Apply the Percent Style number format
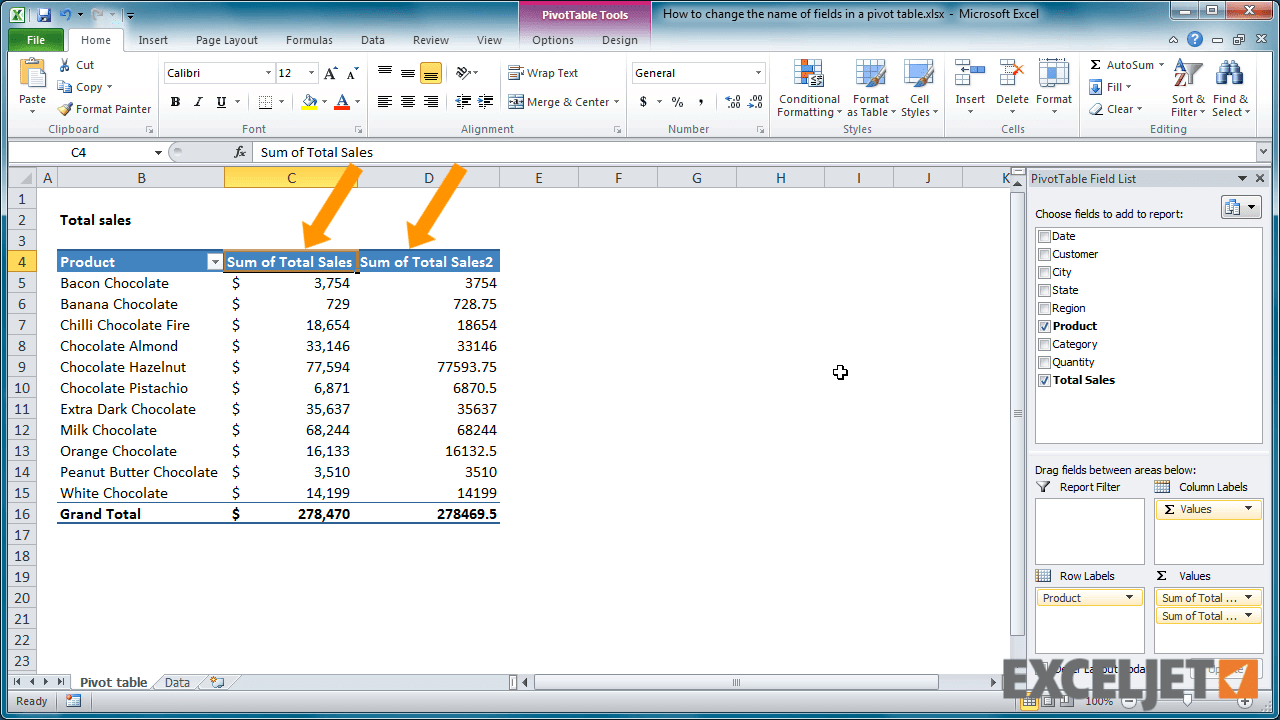 677,103
